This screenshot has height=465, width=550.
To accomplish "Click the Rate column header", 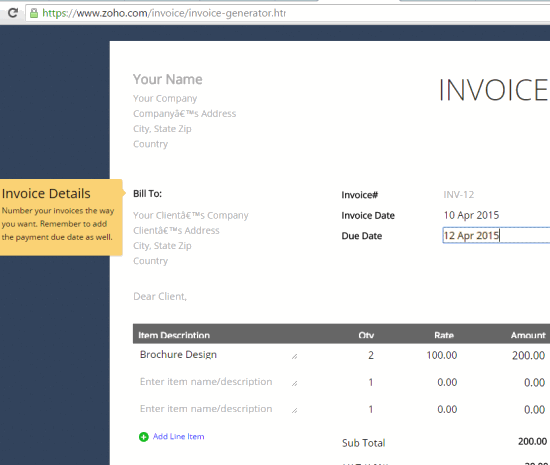I will (444, 335).
